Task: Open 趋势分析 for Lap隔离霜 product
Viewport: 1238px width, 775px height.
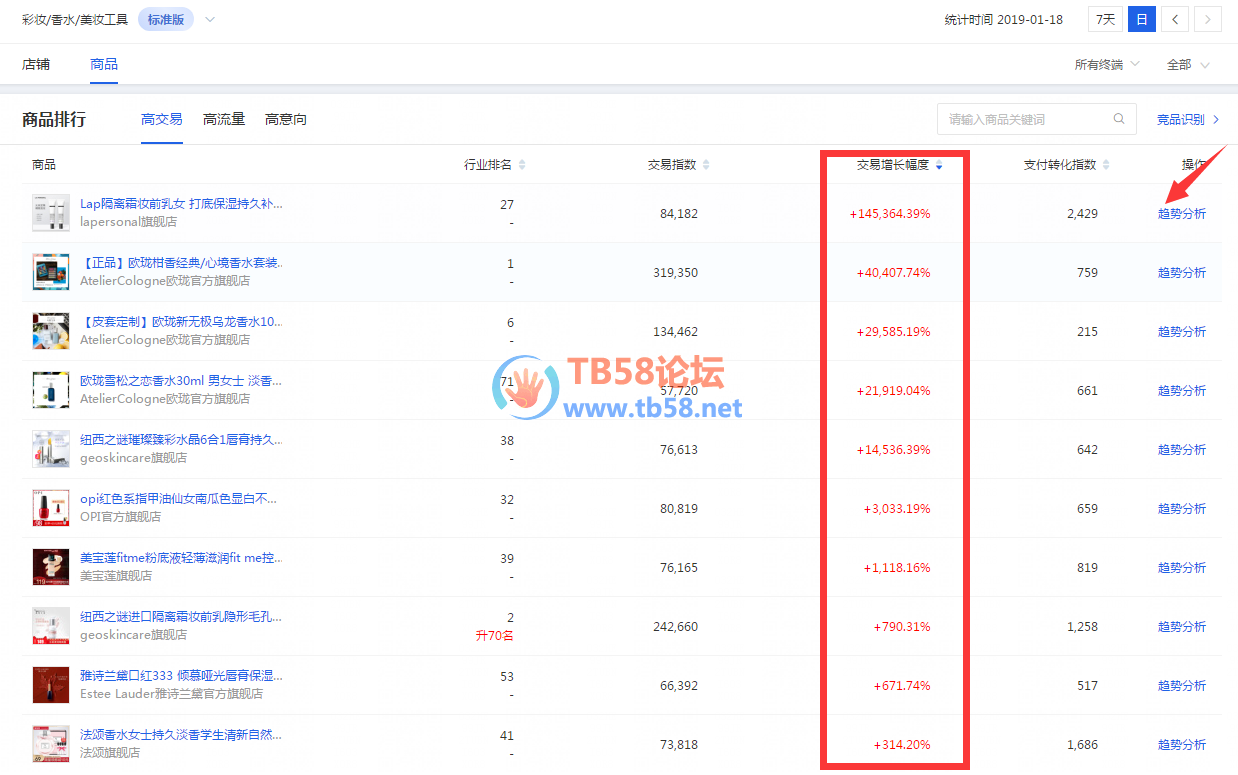Action: pyautogui.click(x=1181, y=213)
